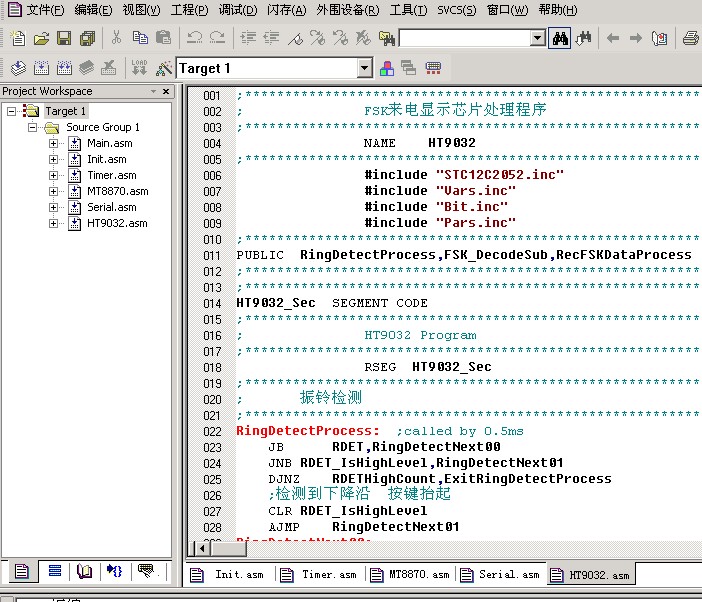Screen dimensions: 702x602
Task: Open the 外围设备(R) menu
Action: pos(347,9)
